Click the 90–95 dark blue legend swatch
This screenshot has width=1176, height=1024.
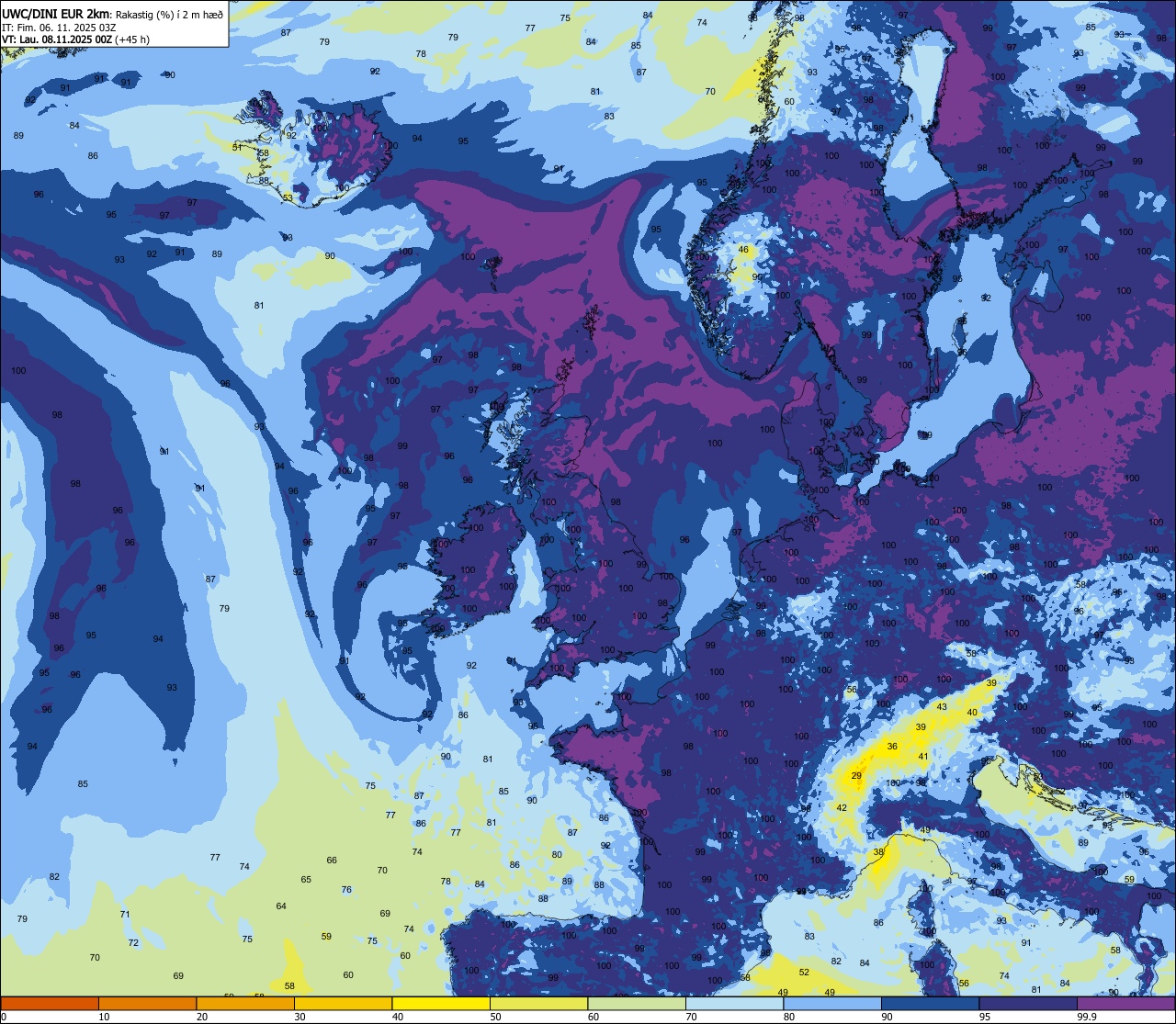point(930,1003)
